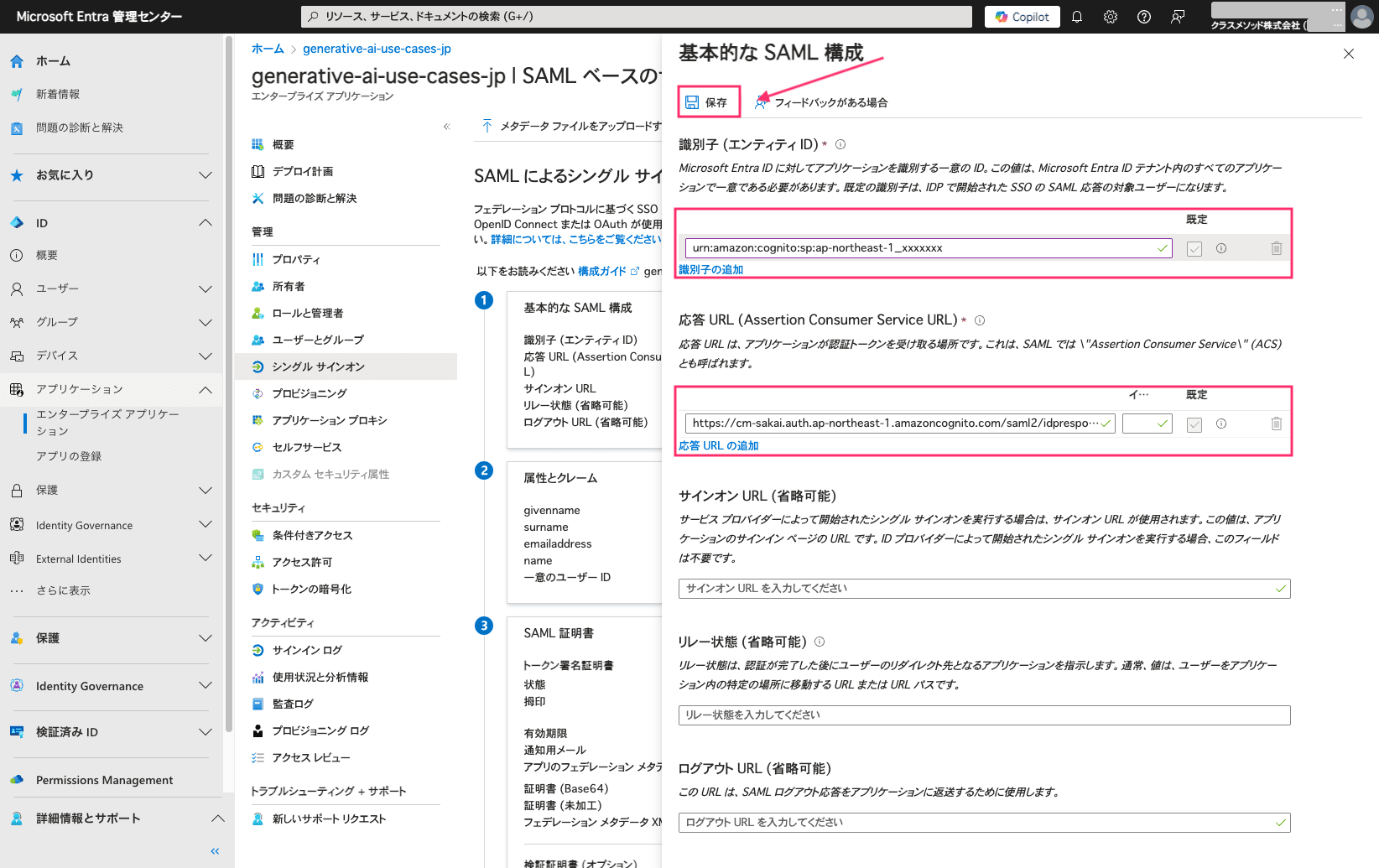Open アクセス レビュー menu item

click(x=311, y=758)
